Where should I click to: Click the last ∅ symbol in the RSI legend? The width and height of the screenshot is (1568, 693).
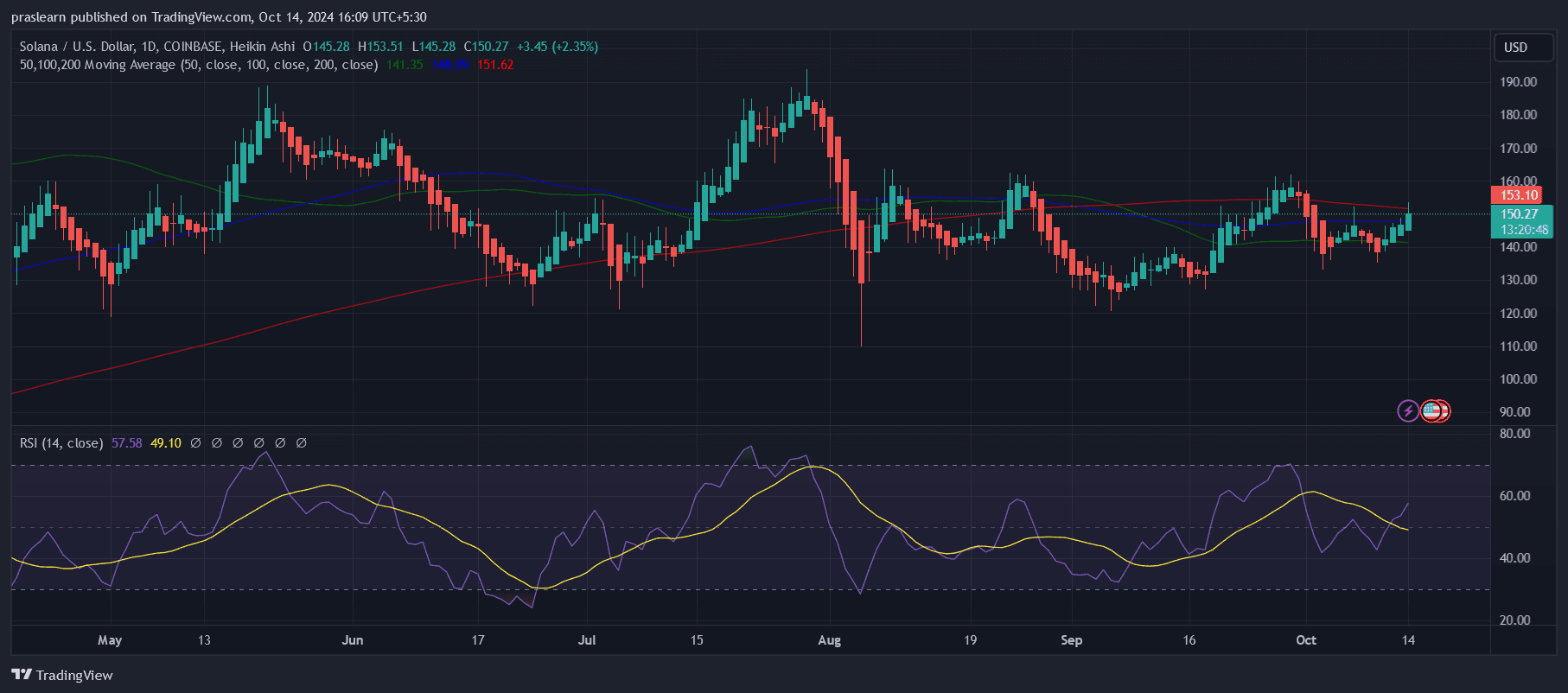click(301, 443)
